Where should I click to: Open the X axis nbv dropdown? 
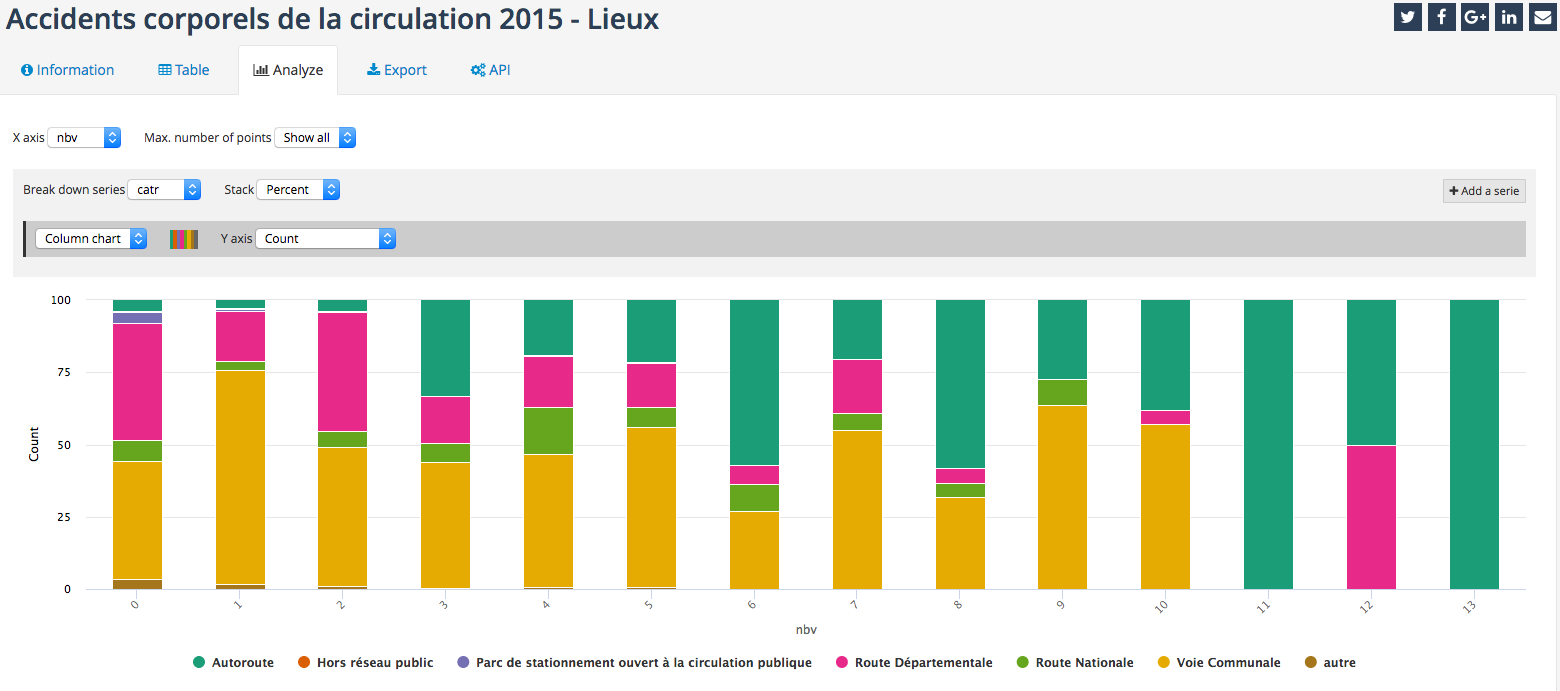pos(84,138)
